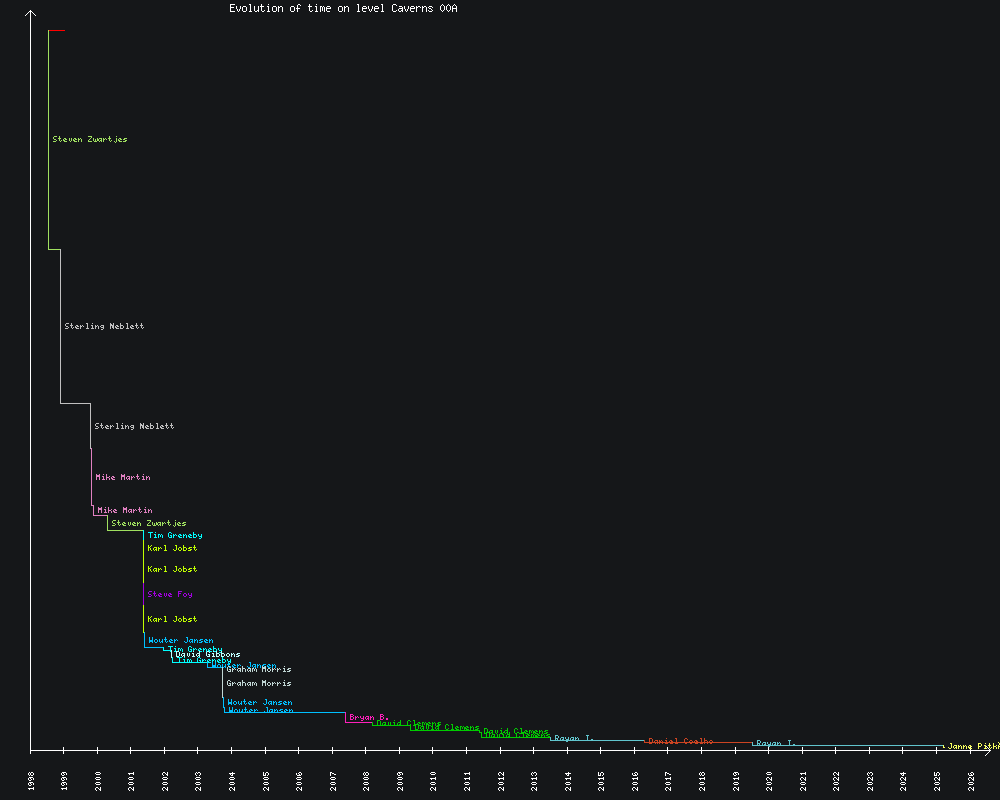
Task: Select the 1998 year label on the x-axis
Action: tap(31, 781)
